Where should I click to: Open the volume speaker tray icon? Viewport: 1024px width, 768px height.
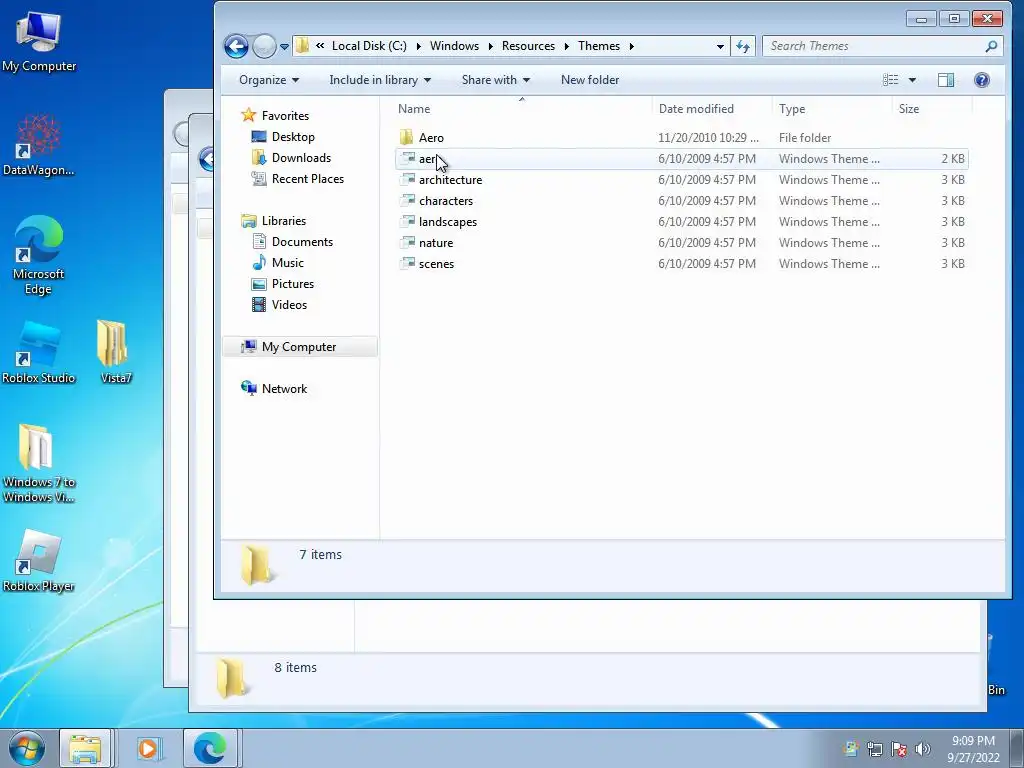(x=923, y=749)
